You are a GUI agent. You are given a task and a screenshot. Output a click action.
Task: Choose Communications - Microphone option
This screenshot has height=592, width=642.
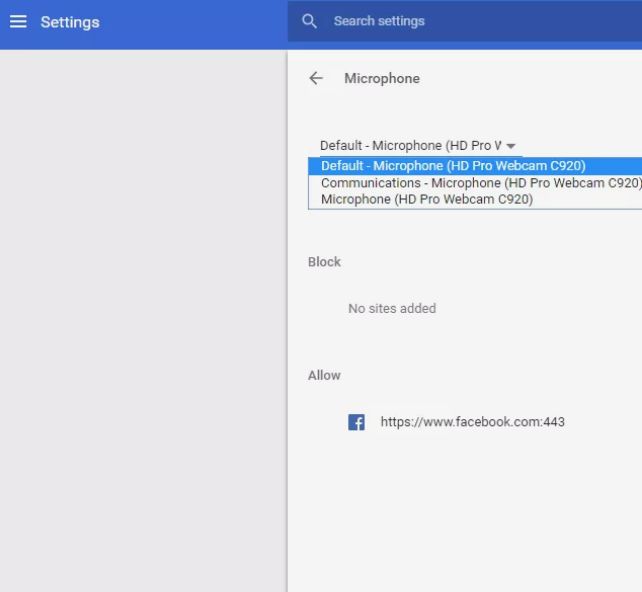point(475,183)
